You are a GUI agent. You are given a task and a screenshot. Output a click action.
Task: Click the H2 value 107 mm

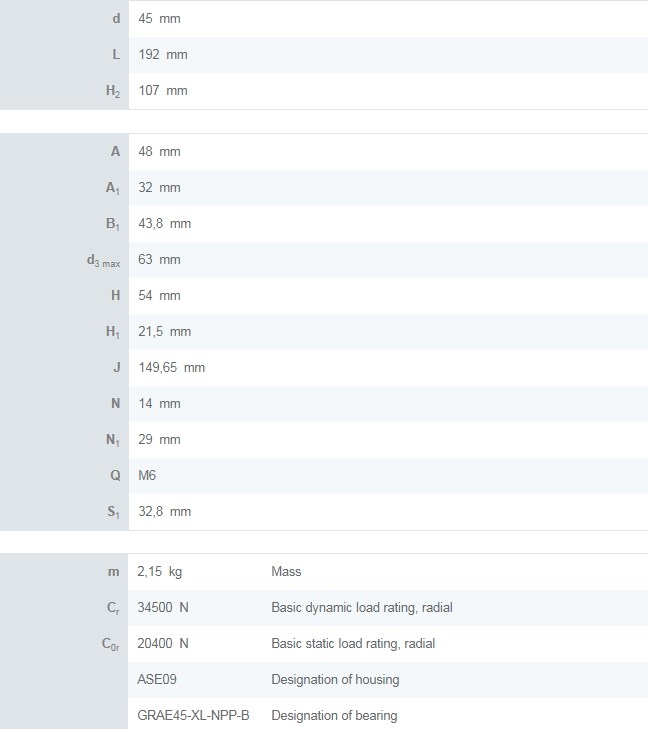point(162,91)
